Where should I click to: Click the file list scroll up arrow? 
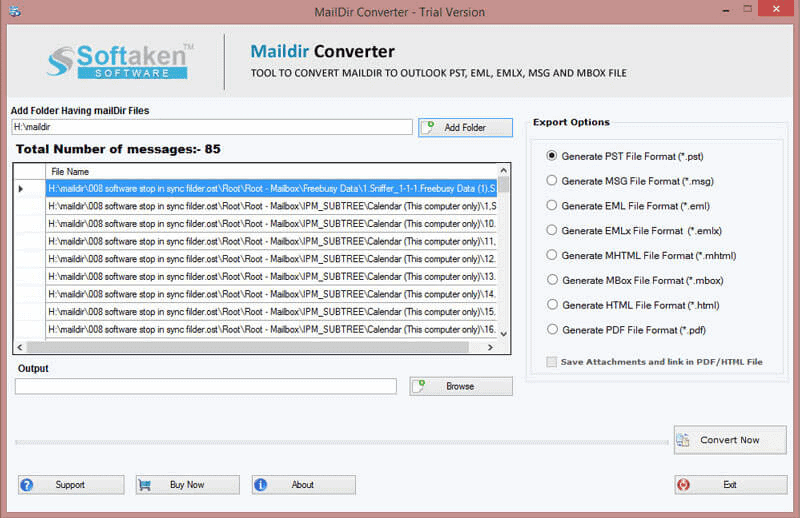pos(504,170)
